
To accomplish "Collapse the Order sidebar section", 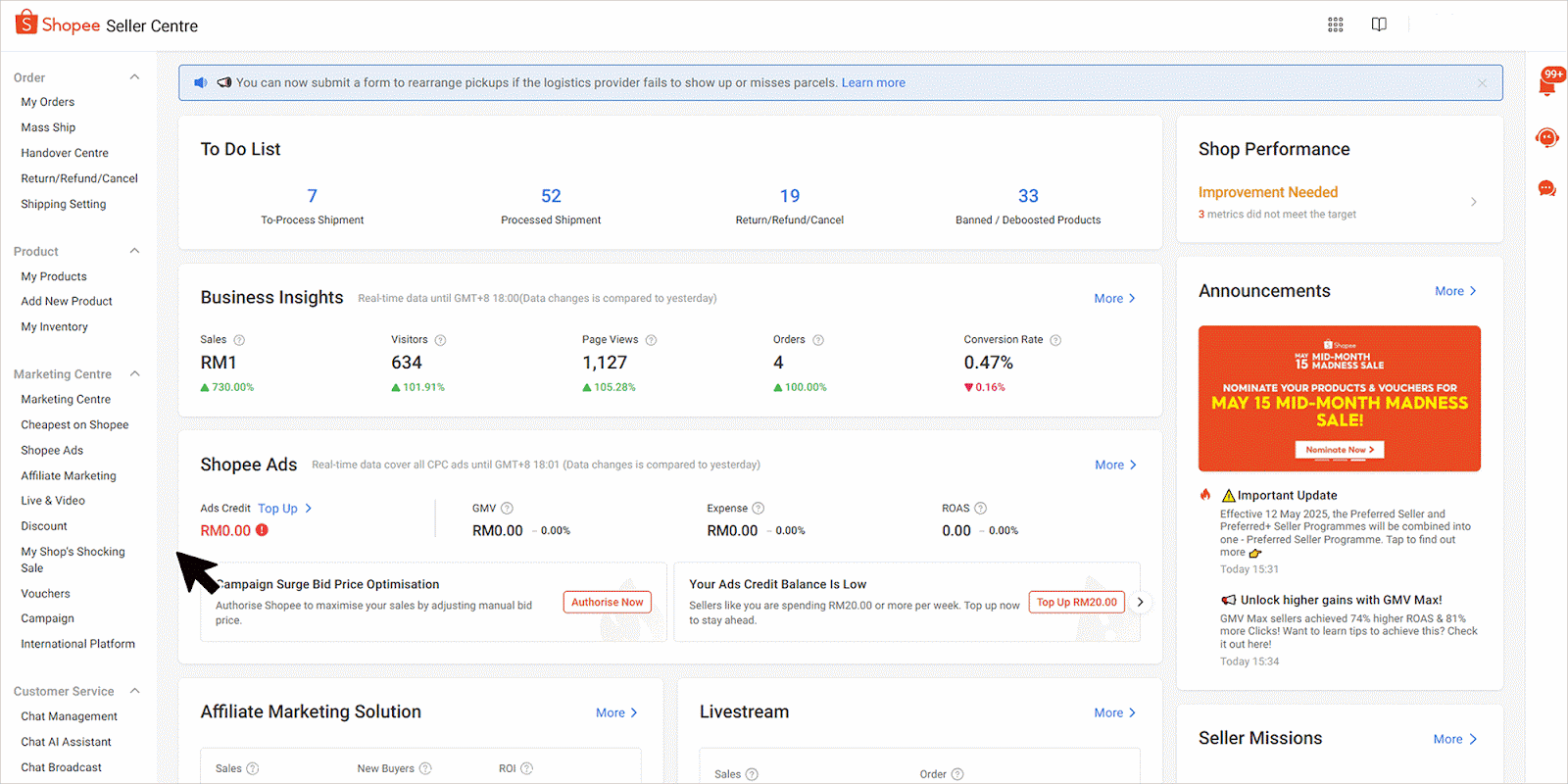I will (x=134, y=77).
